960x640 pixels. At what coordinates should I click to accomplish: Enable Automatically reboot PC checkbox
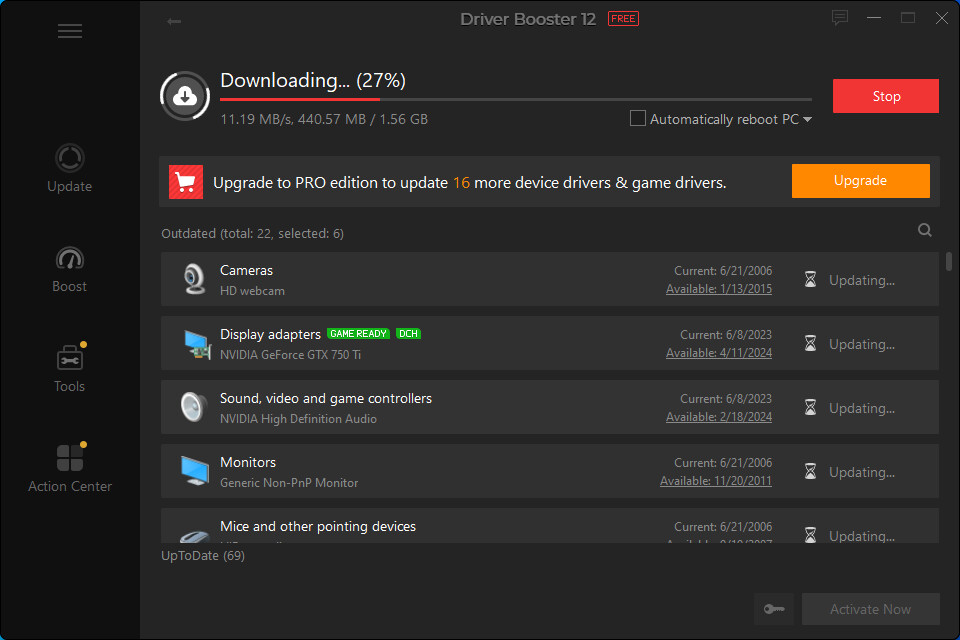(x=637, y=118)
